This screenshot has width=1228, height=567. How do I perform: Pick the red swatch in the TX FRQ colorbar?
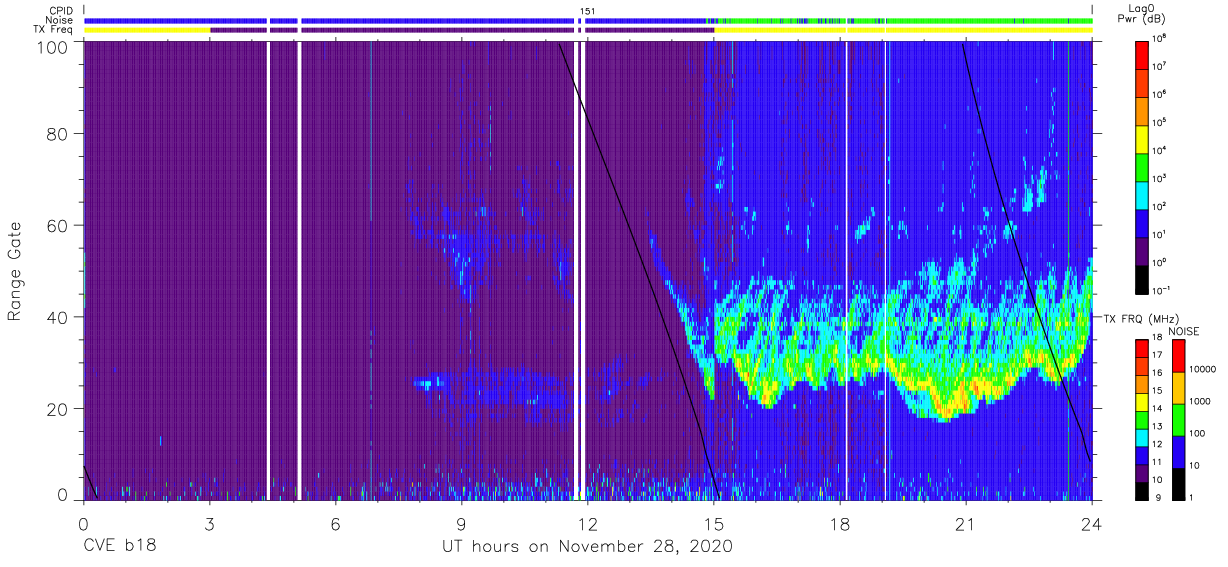1142,349
